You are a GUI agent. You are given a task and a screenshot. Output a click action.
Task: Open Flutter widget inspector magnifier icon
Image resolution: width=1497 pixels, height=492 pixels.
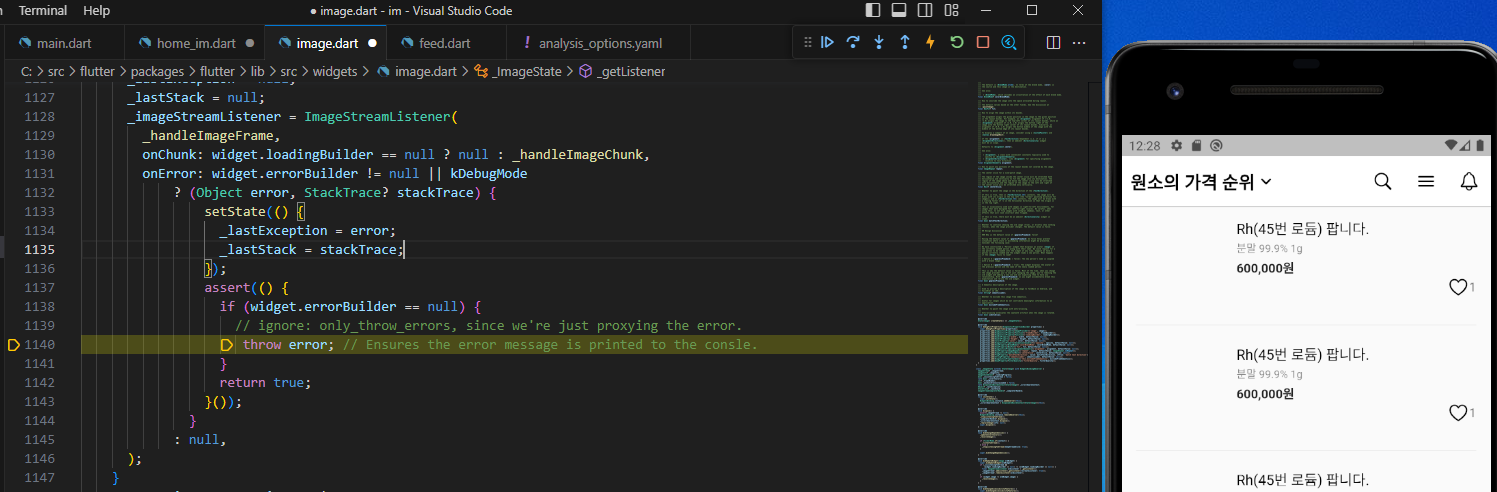point(1009,42)
